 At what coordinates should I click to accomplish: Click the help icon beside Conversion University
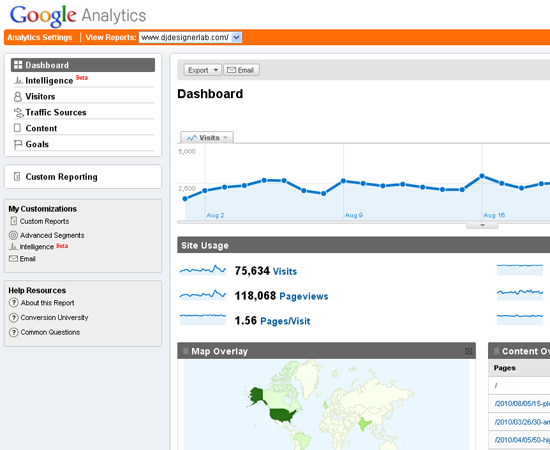(x=13, y=317)
